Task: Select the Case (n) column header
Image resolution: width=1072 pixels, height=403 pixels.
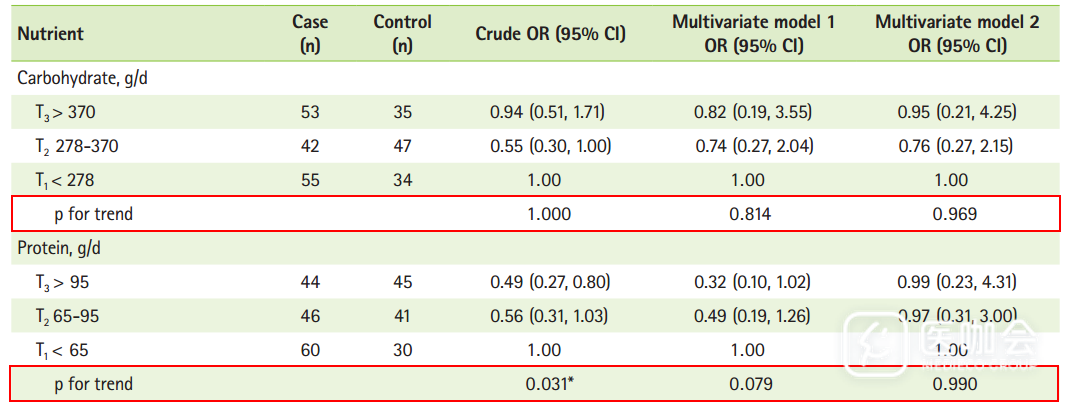Action: (310, 33)
